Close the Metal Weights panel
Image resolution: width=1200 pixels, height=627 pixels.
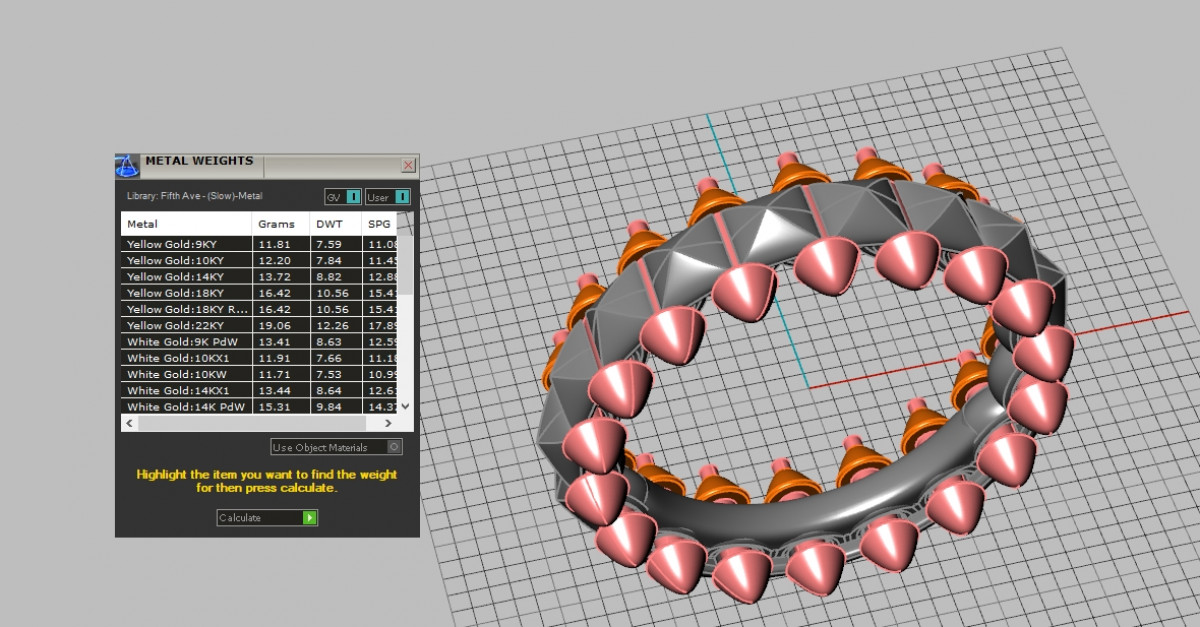(x=408, y=165)
